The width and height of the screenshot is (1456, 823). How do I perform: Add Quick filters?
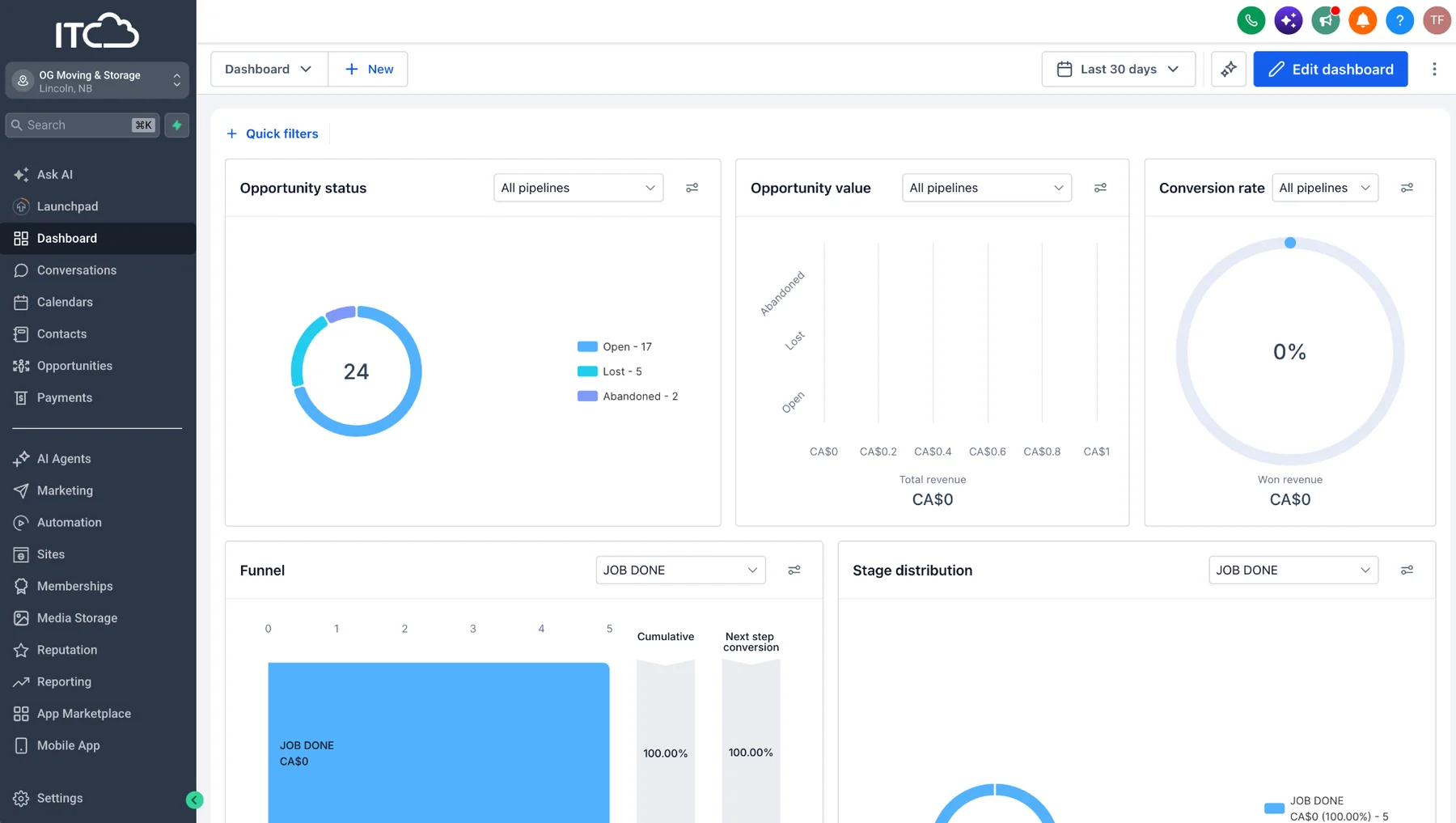pos(273,134)
